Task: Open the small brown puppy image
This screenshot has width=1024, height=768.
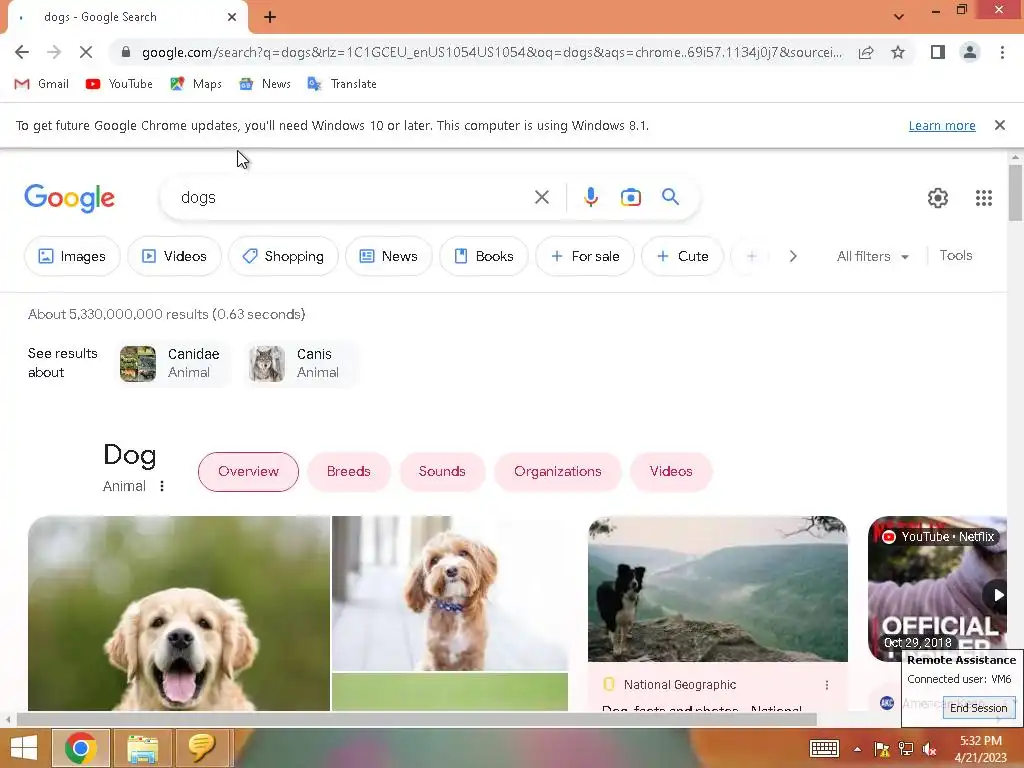Action: pyautogui.click(x=450, y=594)
